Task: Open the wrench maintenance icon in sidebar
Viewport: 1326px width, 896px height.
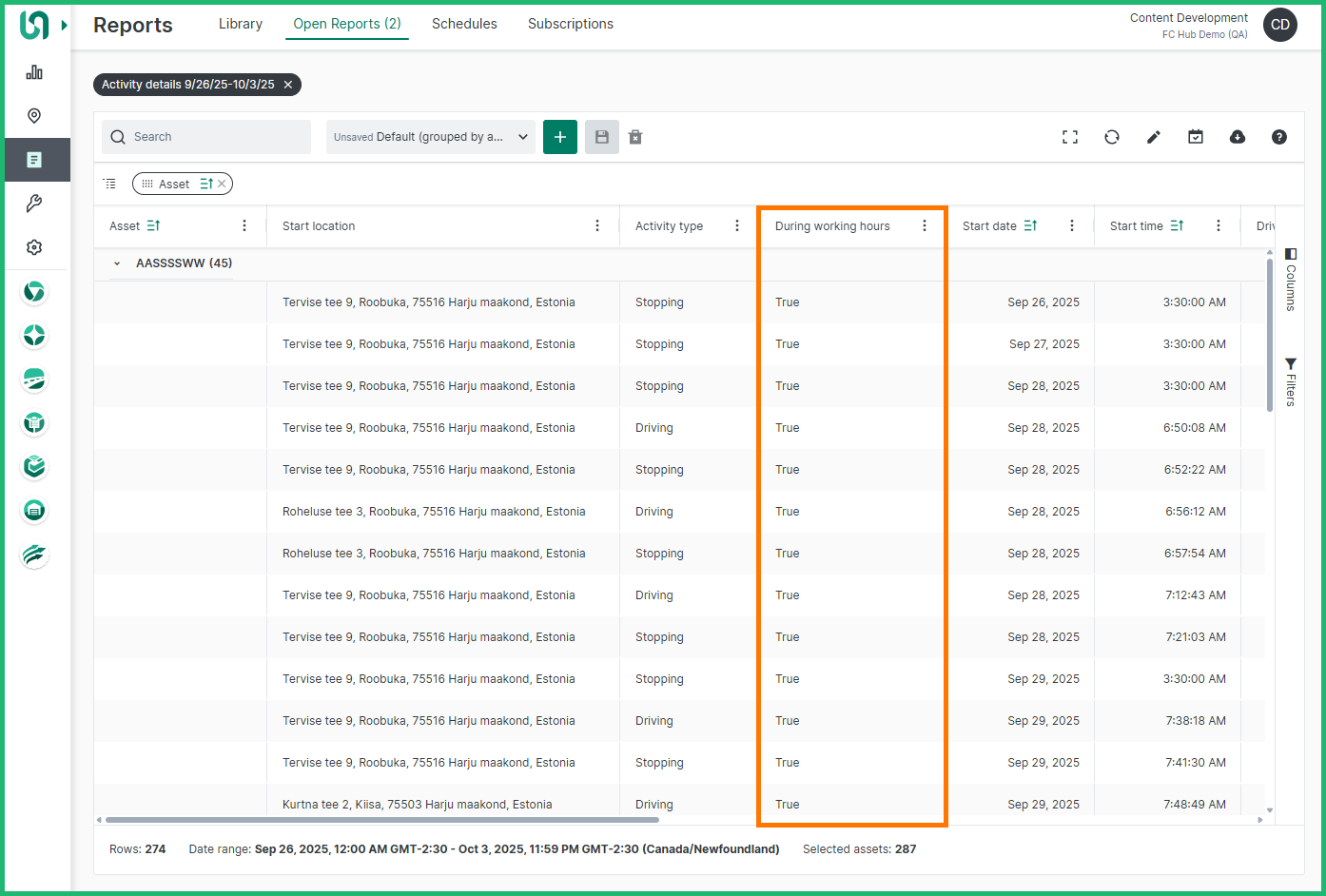Action: click(34, 204)
